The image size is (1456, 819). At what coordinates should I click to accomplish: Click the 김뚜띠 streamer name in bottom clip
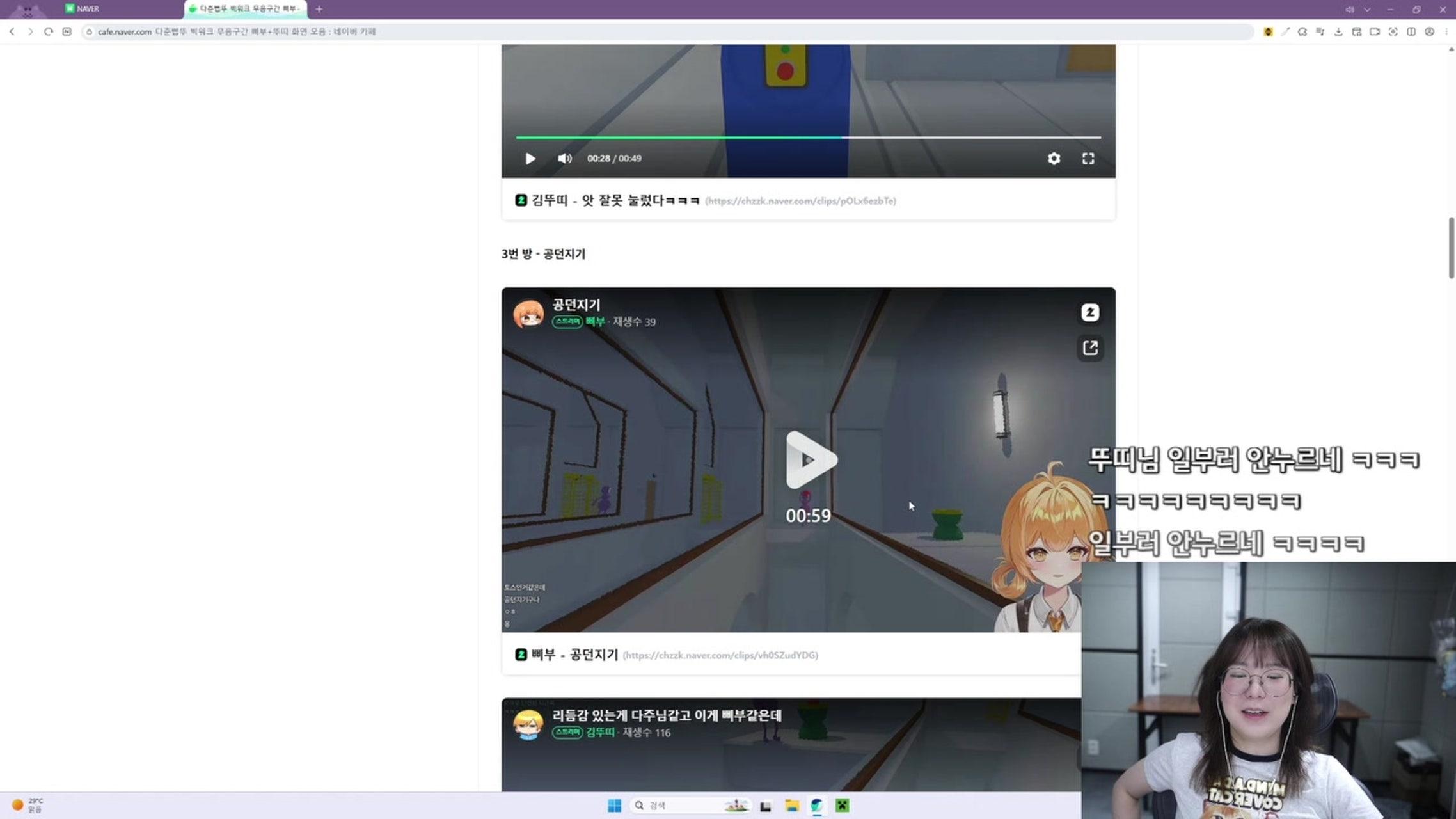(600, 733)
